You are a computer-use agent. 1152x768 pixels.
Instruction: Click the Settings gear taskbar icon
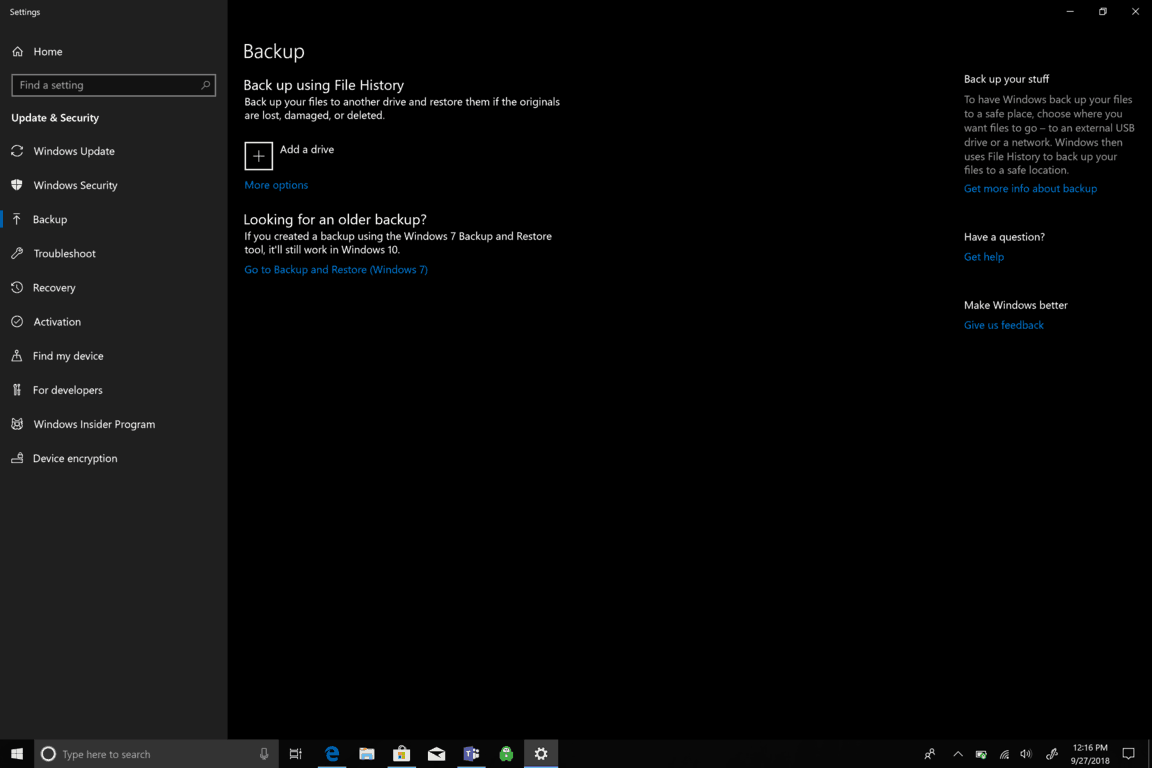(x=541, y=754)
